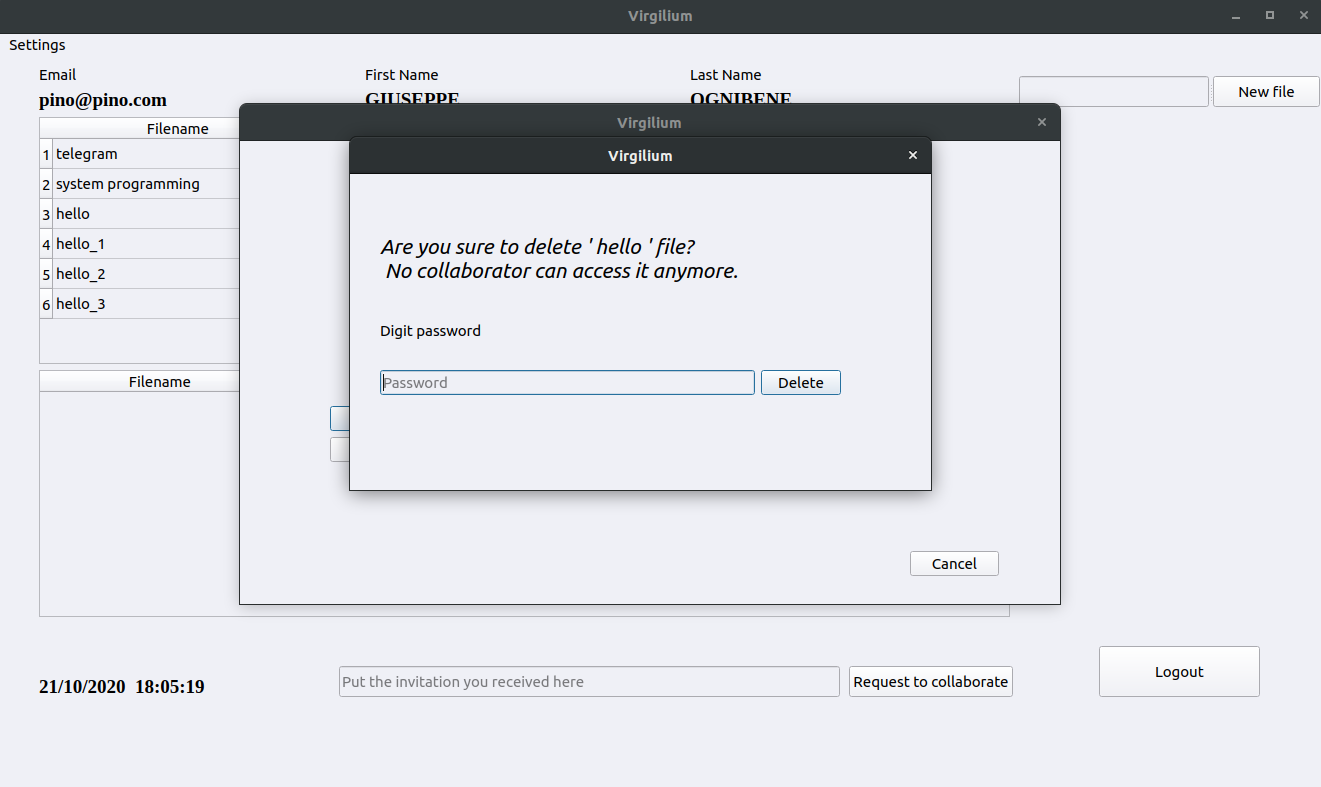Select the hello_1 file row
This screenshot has height=787, width=1321.
coord(146,244)
